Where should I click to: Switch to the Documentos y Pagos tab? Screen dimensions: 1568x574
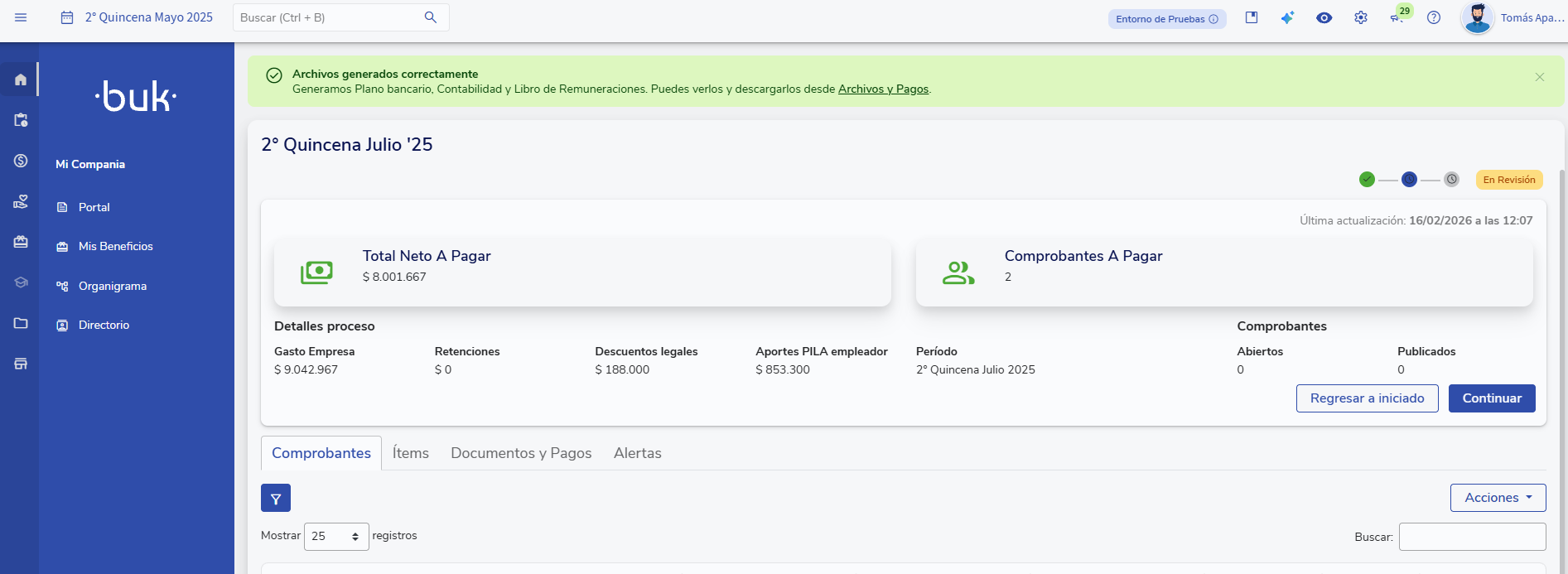[521, 453]
